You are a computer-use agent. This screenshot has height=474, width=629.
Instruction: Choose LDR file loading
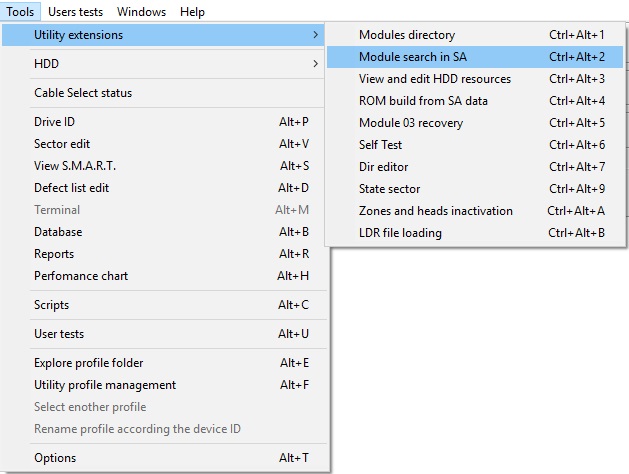point(400,233)
